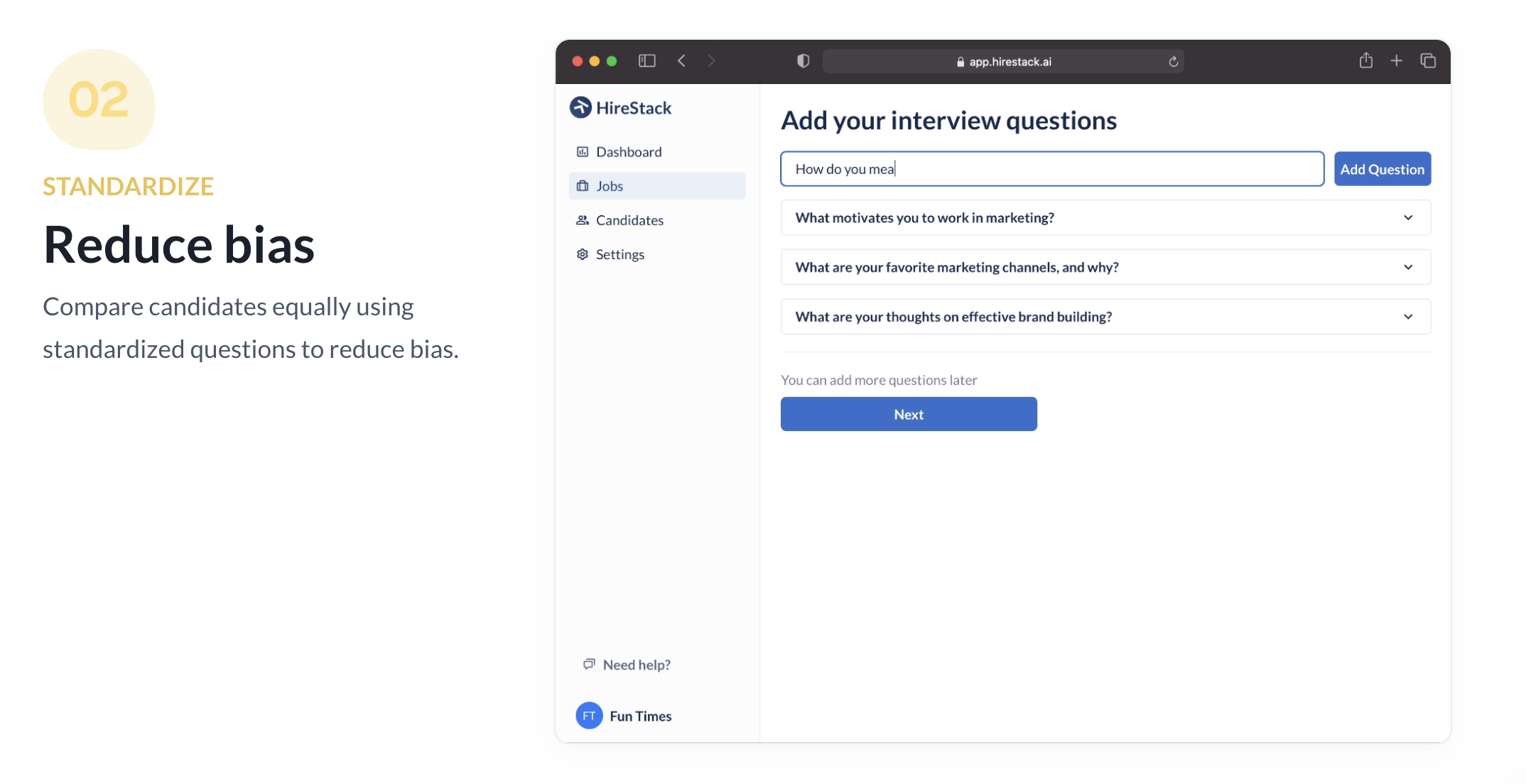Open Candidates sidebar item
Image resolution: width=1526 pixels, height=784 pixels.
[629, 220]
